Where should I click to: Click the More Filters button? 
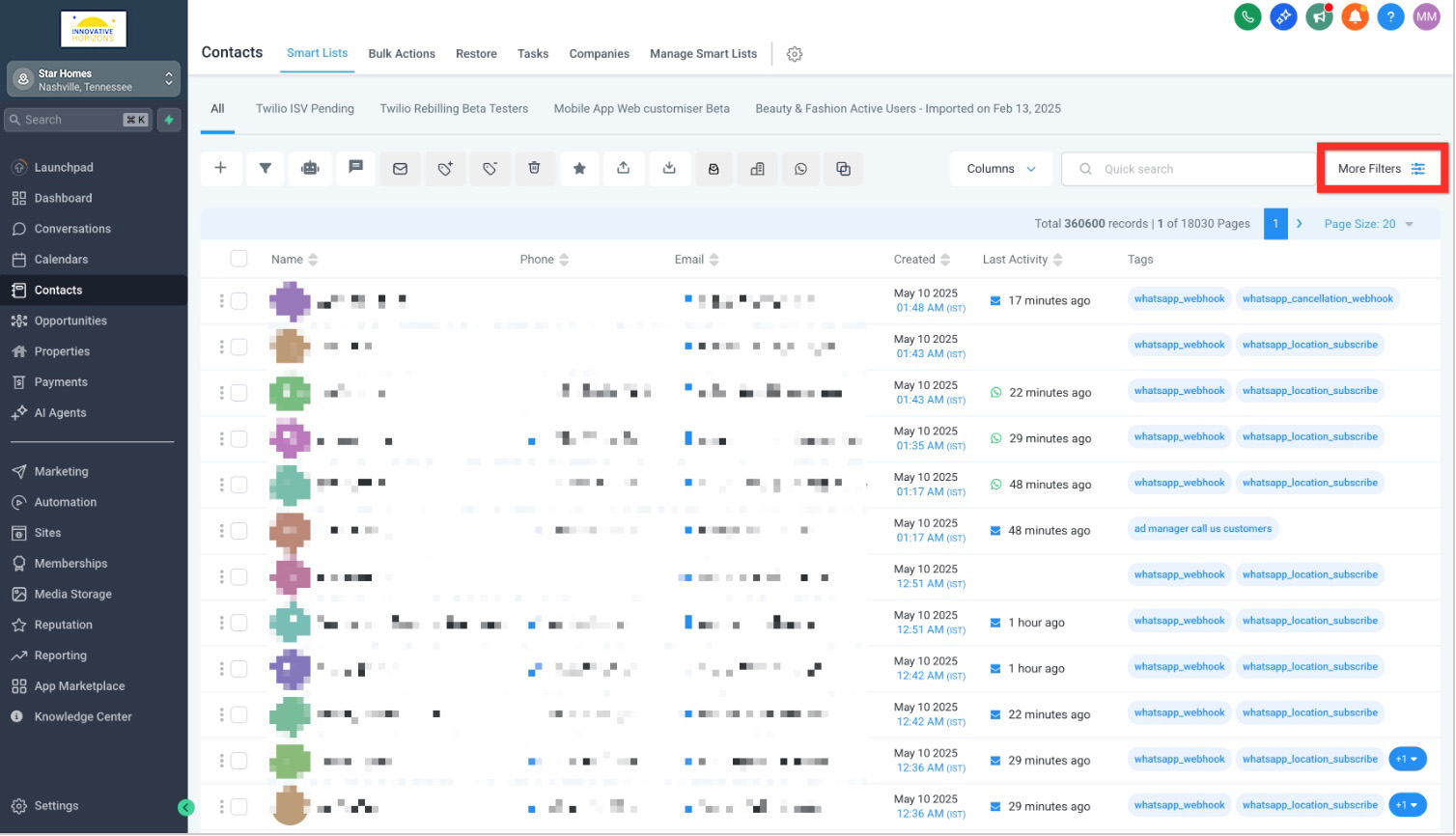click(1382, 168)
